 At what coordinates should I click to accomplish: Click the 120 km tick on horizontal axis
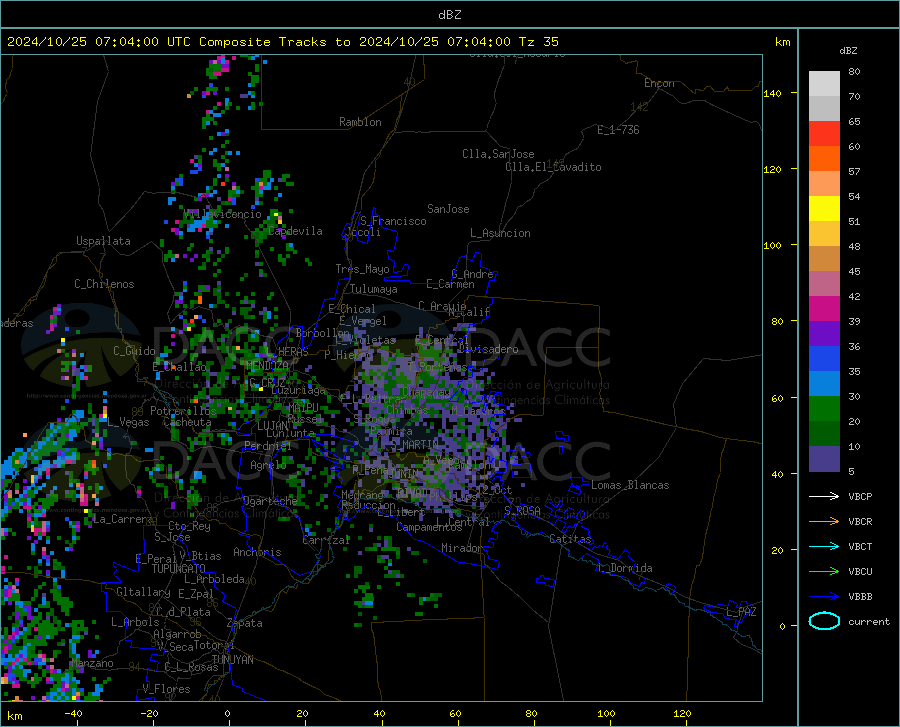(x=682, y=714)
